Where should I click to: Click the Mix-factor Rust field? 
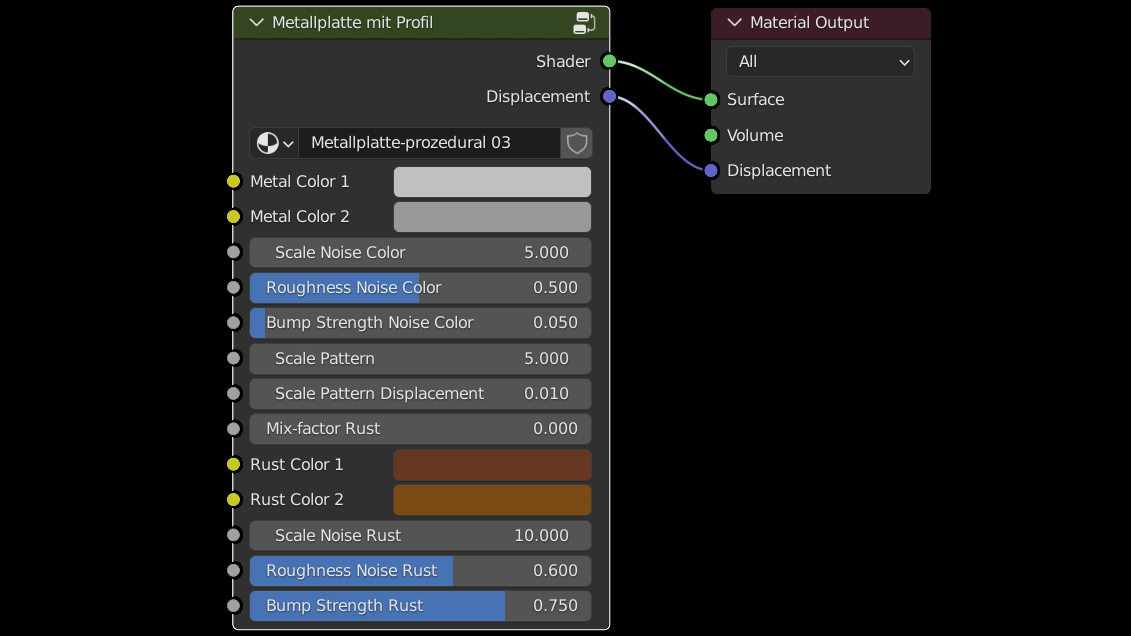[x=420, y=429]
